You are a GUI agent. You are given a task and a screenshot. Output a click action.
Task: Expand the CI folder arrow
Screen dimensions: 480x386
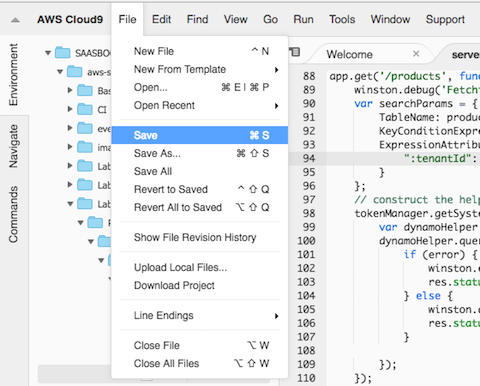[x=70, y=109]
